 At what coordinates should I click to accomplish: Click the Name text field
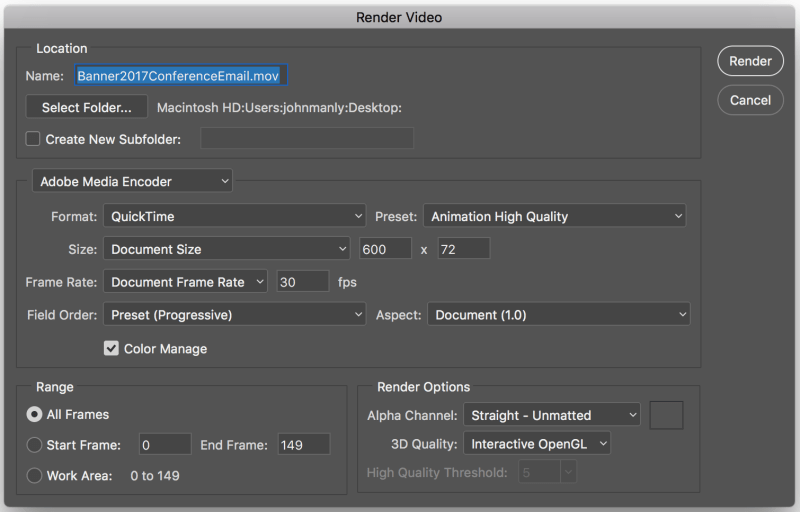[181, 75]
